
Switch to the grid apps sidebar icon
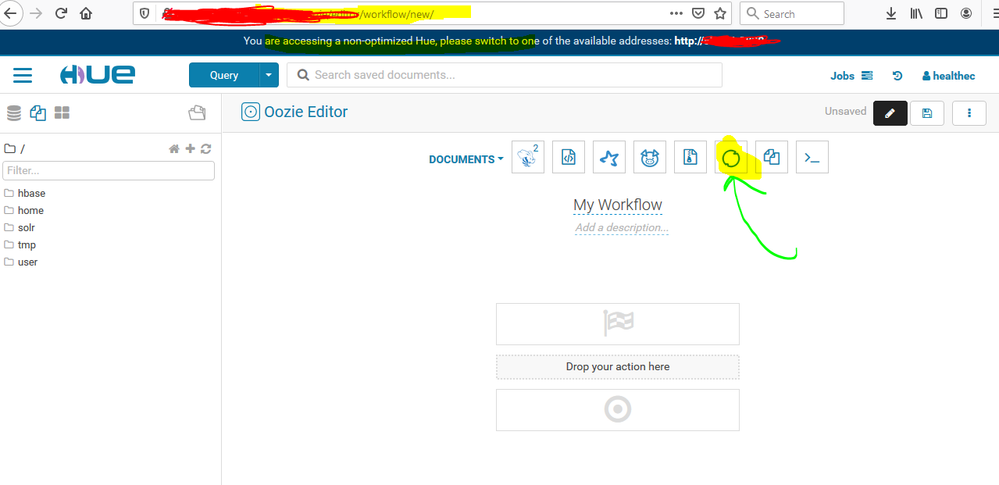tap(62, 113)
